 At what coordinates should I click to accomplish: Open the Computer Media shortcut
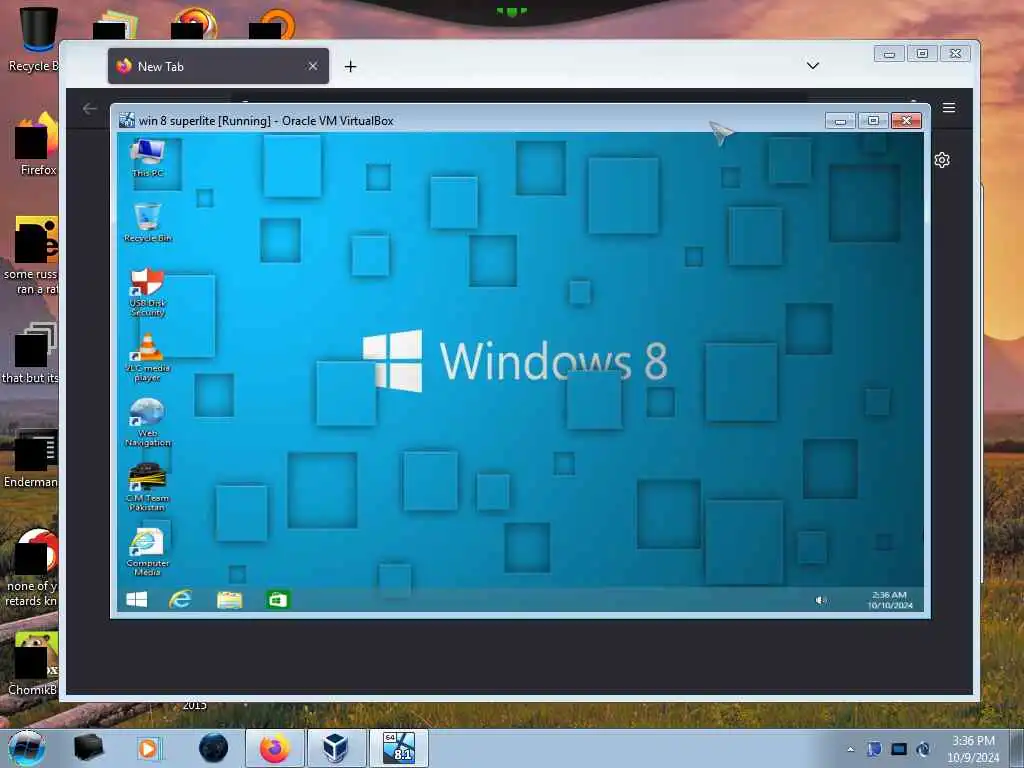point(148,552)
